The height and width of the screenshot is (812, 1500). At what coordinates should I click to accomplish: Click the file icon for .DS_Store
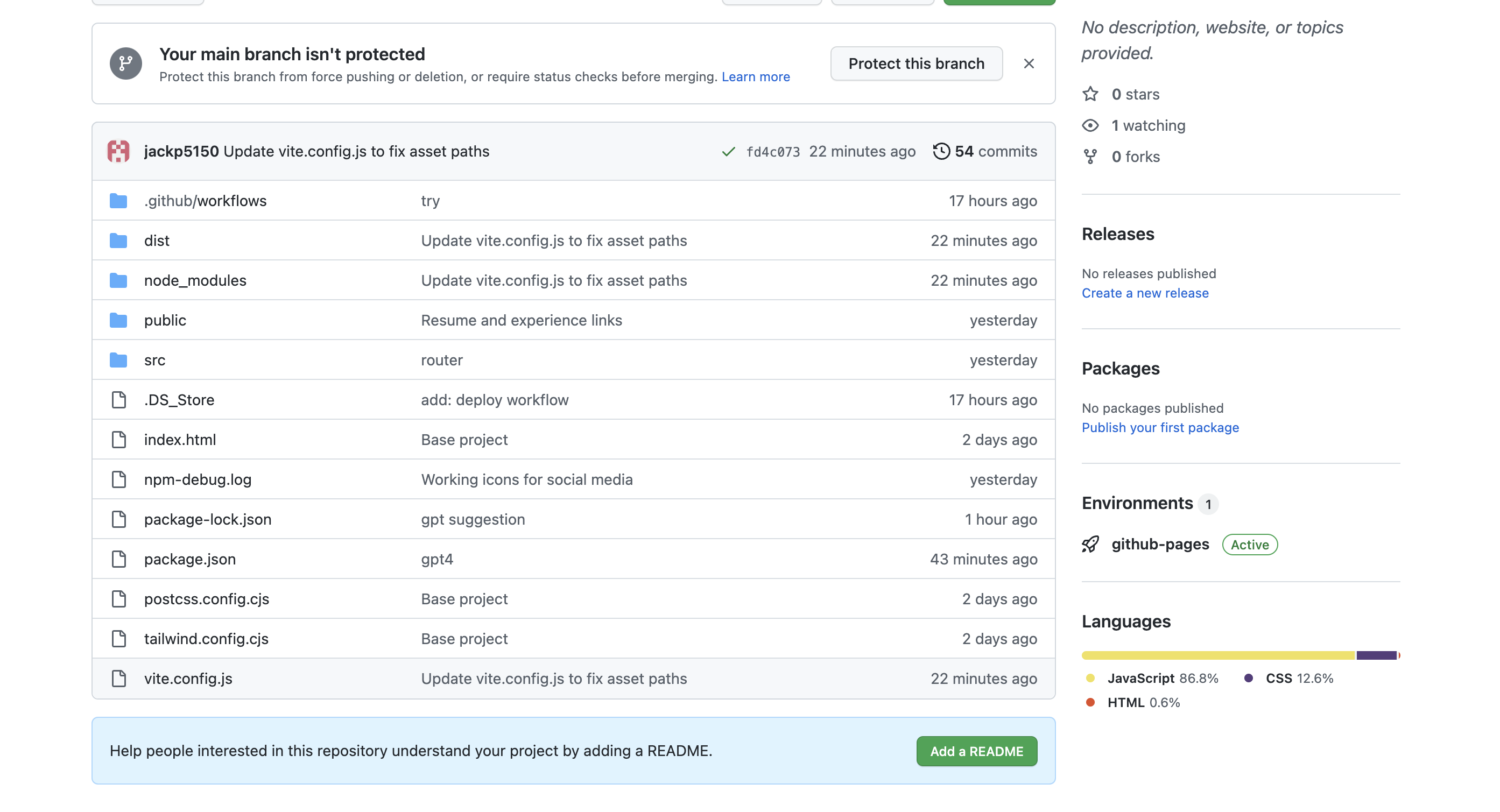pyautogui.click(x=119, y=400)
